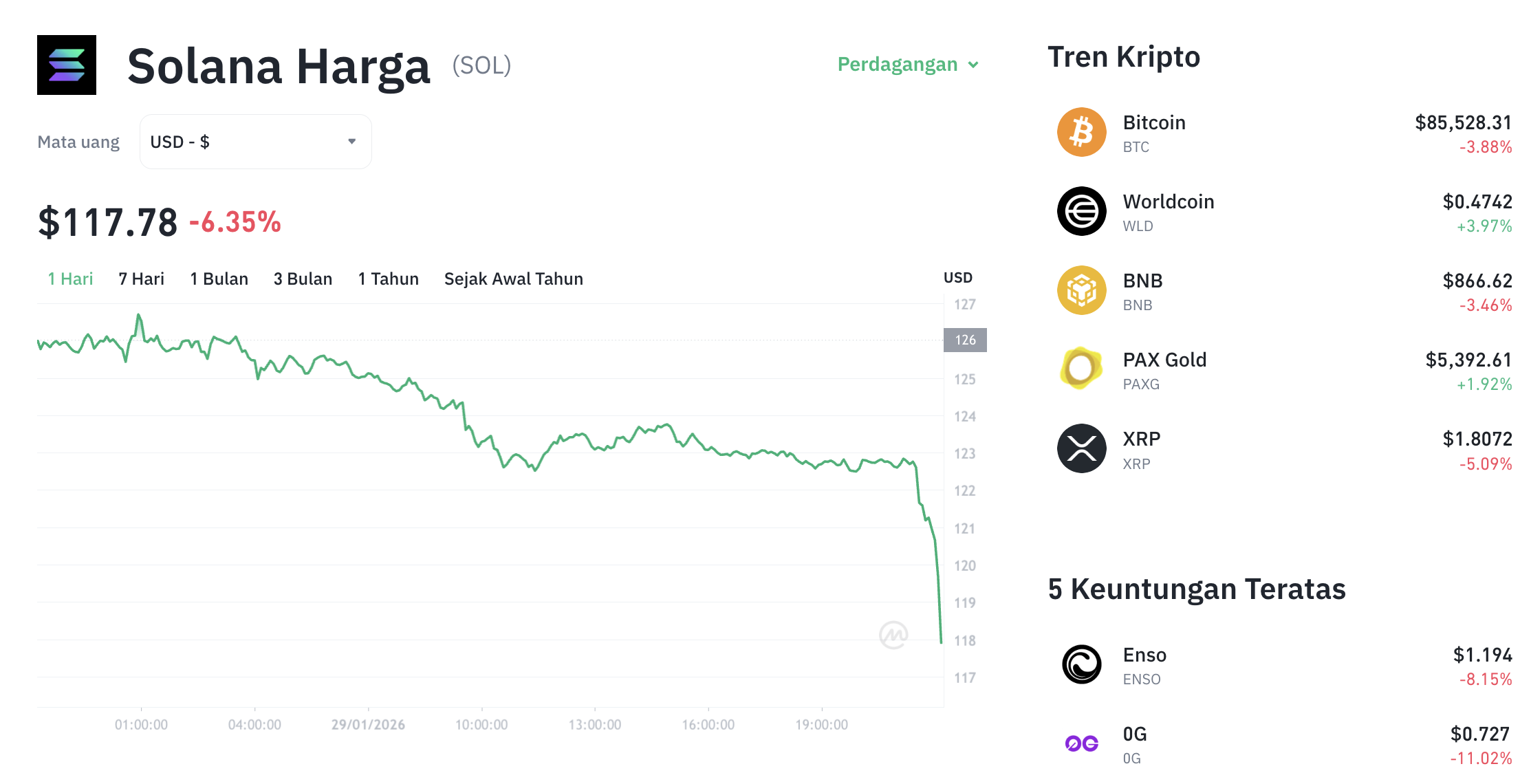The height and width of the screenshot is (784, 1520).
Task: Switch to the 7 Hari chart view
Action: click(140, 279)
